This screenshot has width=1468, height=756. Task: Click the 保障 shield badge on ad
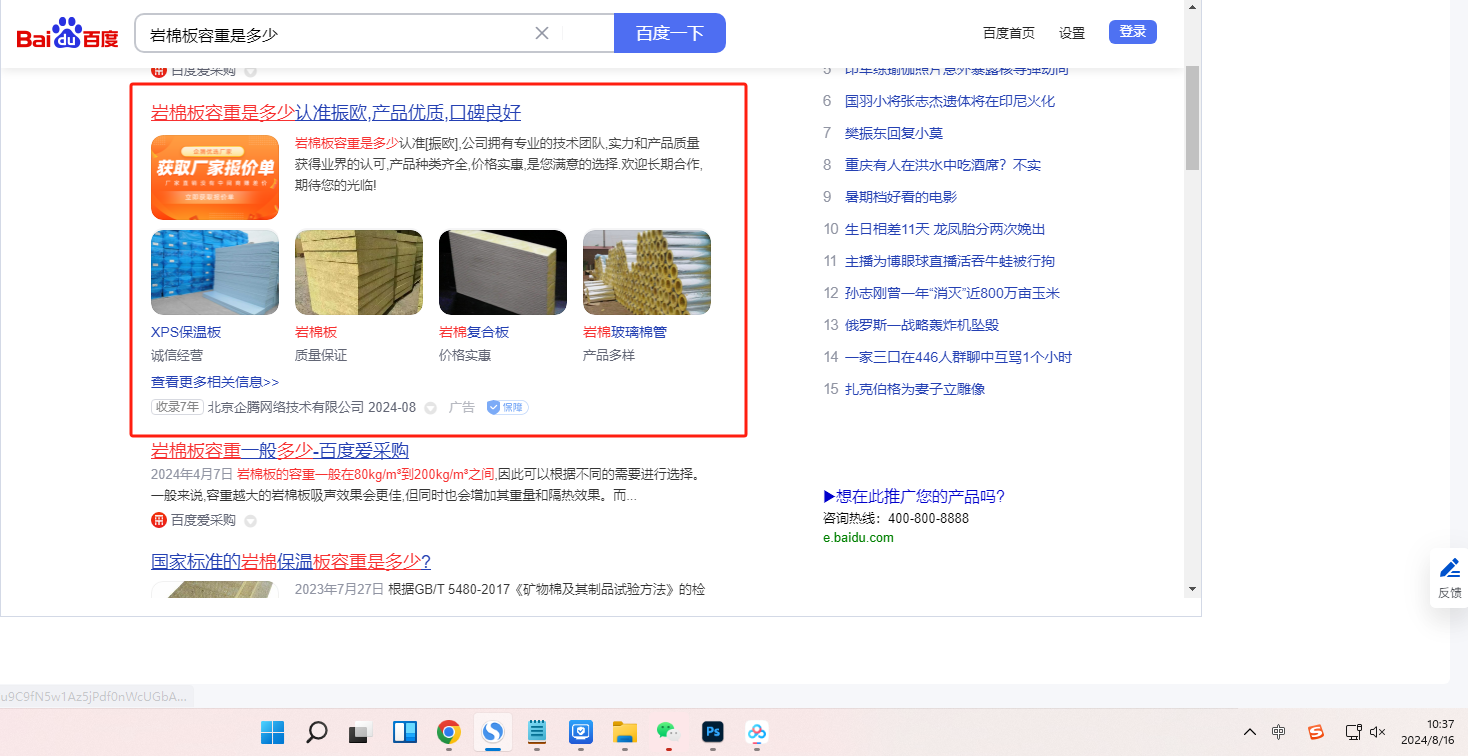(x=507, y=407)
